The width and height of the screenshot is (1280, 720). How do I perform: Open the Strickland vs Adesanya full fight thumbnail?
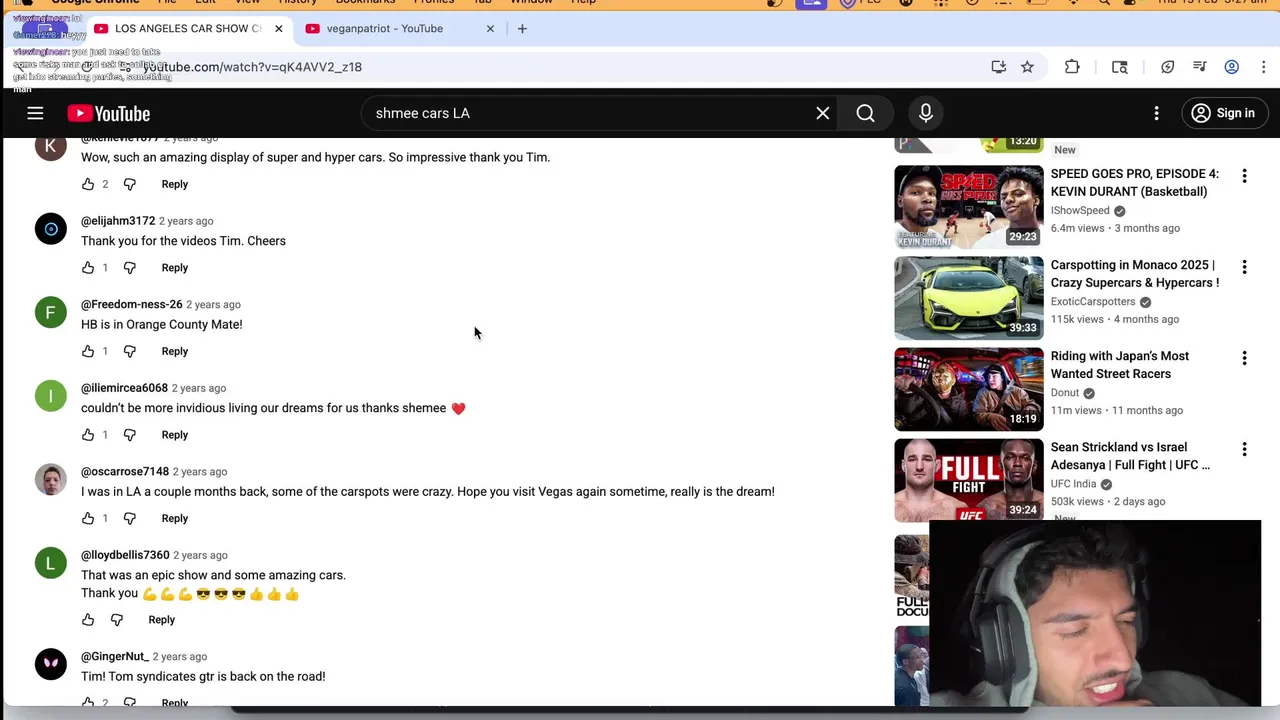(968, 480)
